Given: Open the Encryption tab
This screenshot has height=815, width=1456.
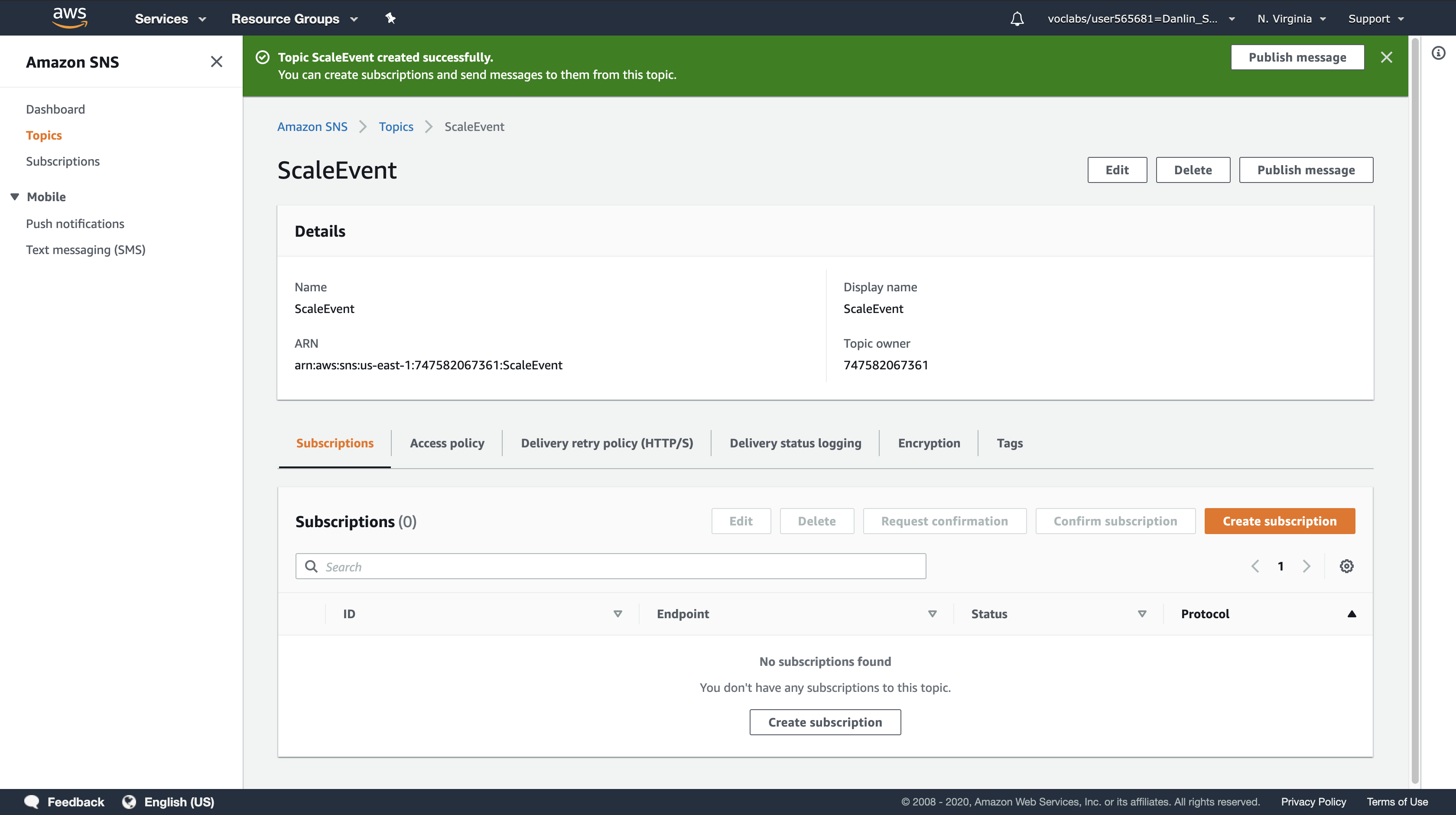Looking at the screenshot, I should [x=929, y=443].
